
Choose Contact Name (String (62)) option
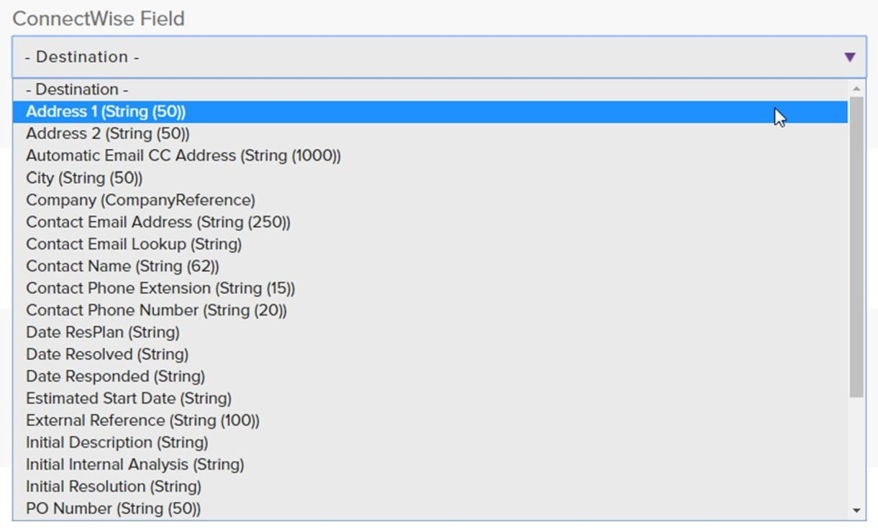pos(122,266)
